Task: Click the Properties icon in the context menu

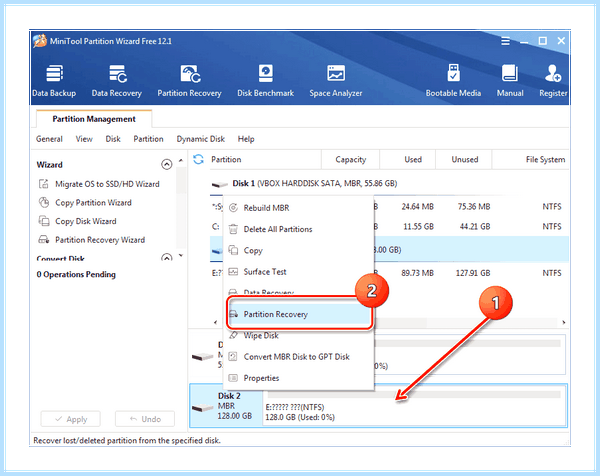Action: [x=233, y=378]
